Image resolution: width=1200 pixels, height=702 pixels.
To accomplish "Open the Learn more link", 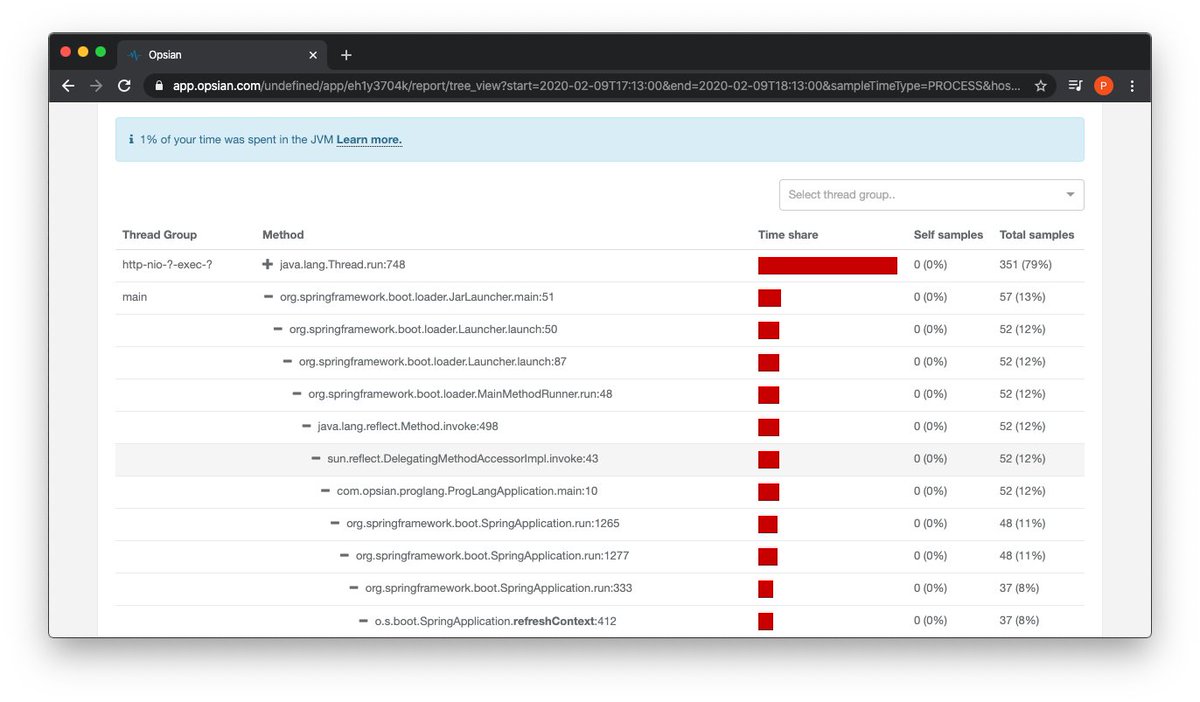I will (x=369, y=140).
